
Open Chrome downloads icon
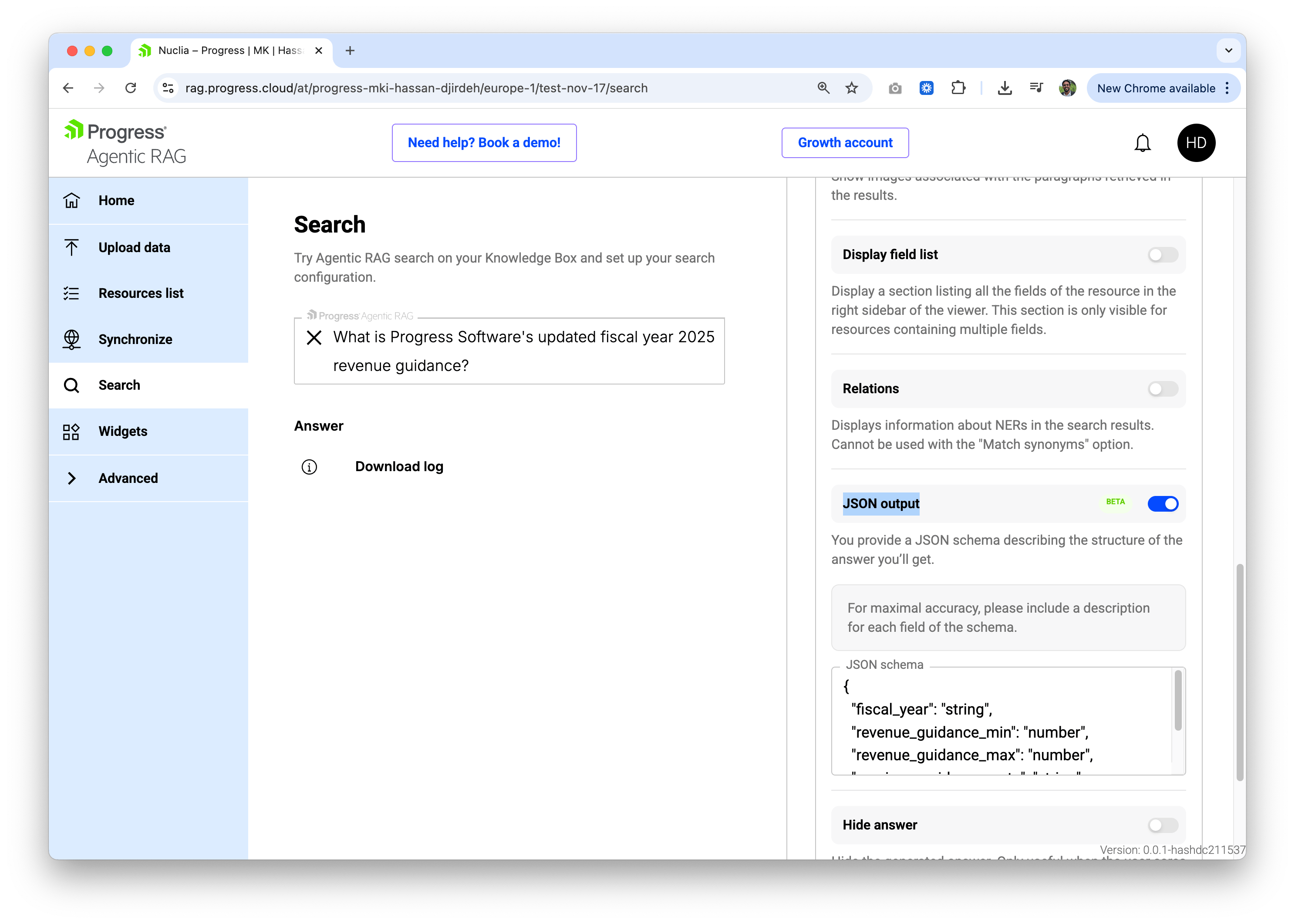click(1005, 88)
